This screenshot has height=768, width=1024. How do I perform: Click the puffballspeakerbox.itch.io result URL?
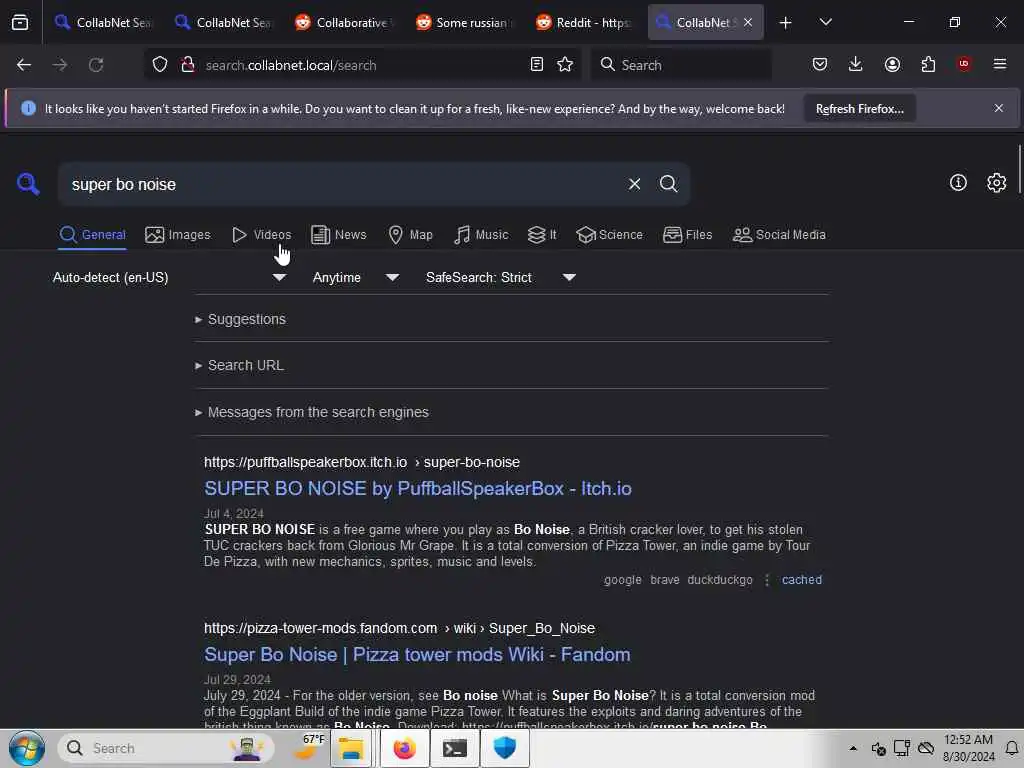pos(362,462)
